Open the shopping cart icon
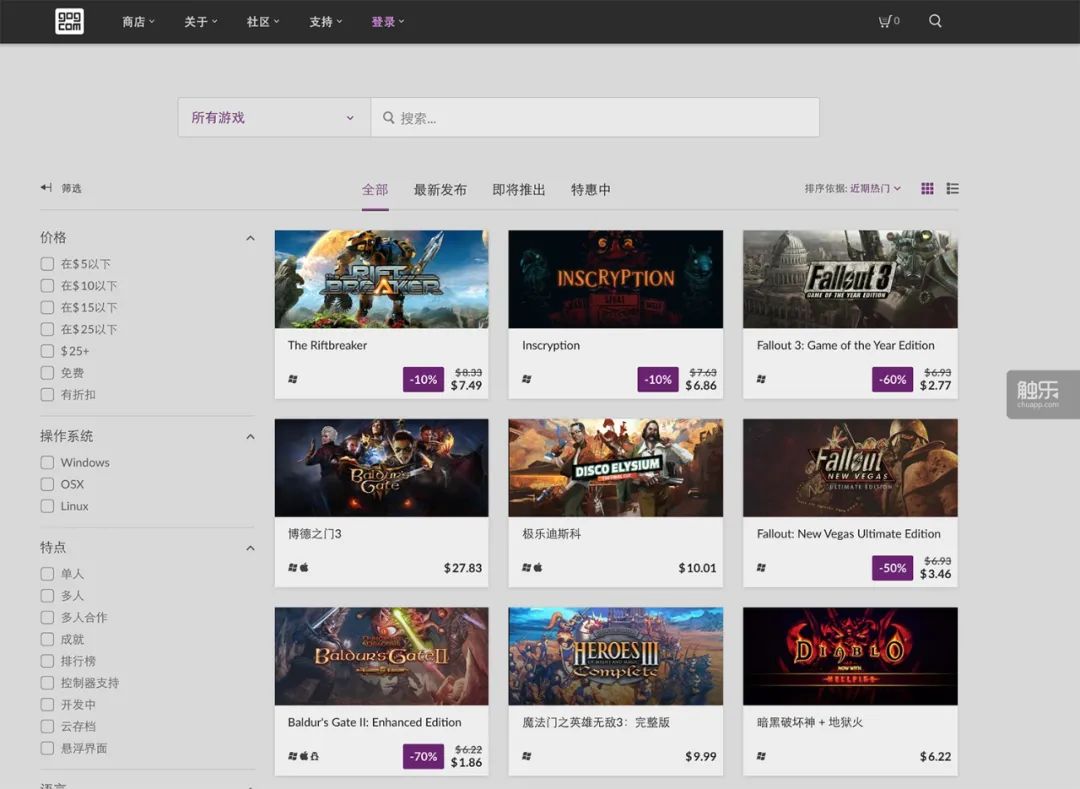The image size is (1080, 789). pos(885,21)
